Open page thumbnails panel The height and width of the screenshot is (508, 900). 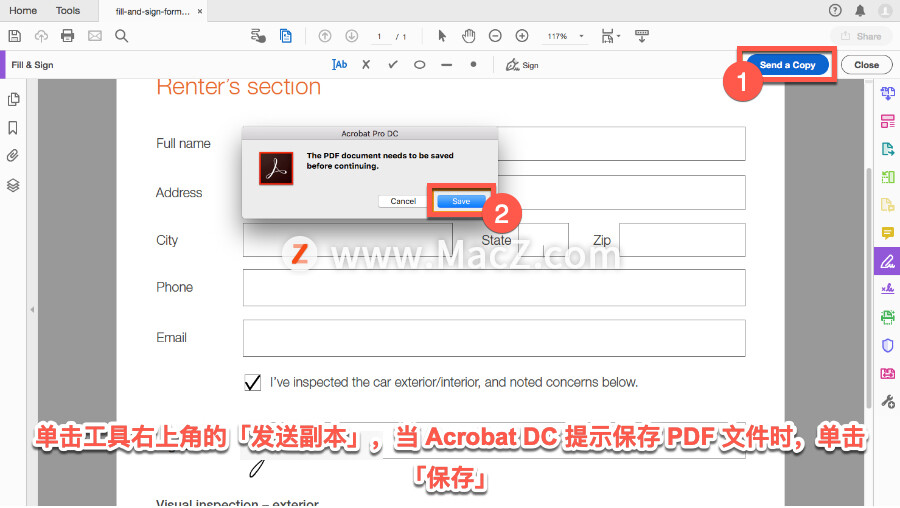point(13,99)
